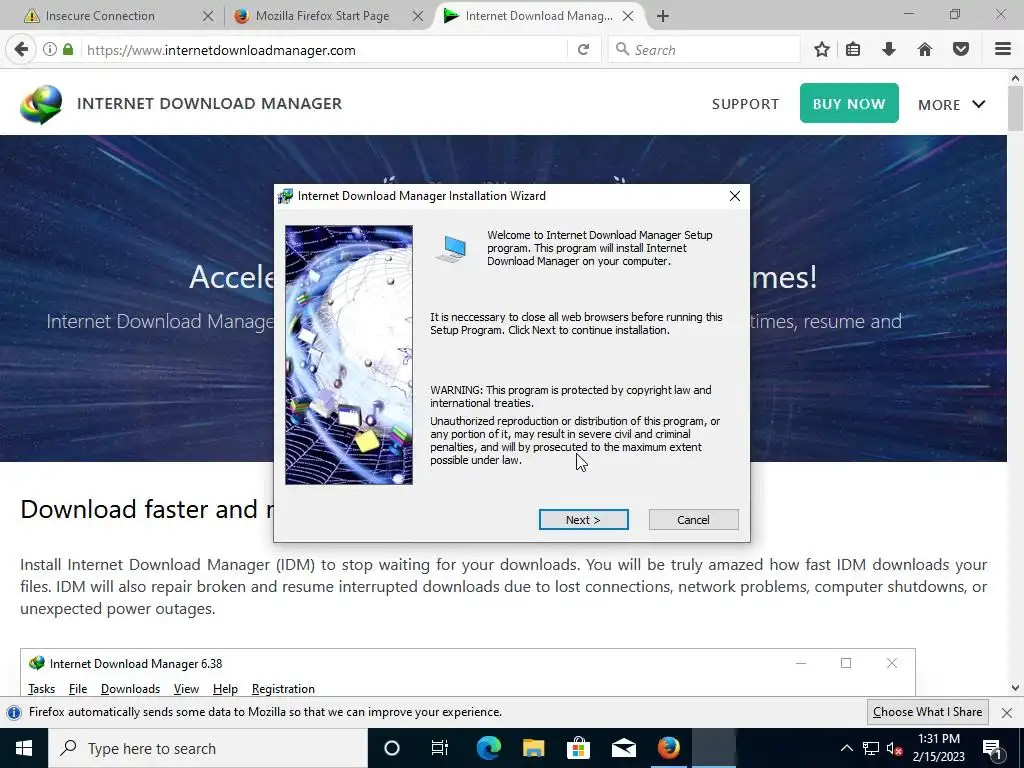Close the Insecure Connection tab

[208, 16]
